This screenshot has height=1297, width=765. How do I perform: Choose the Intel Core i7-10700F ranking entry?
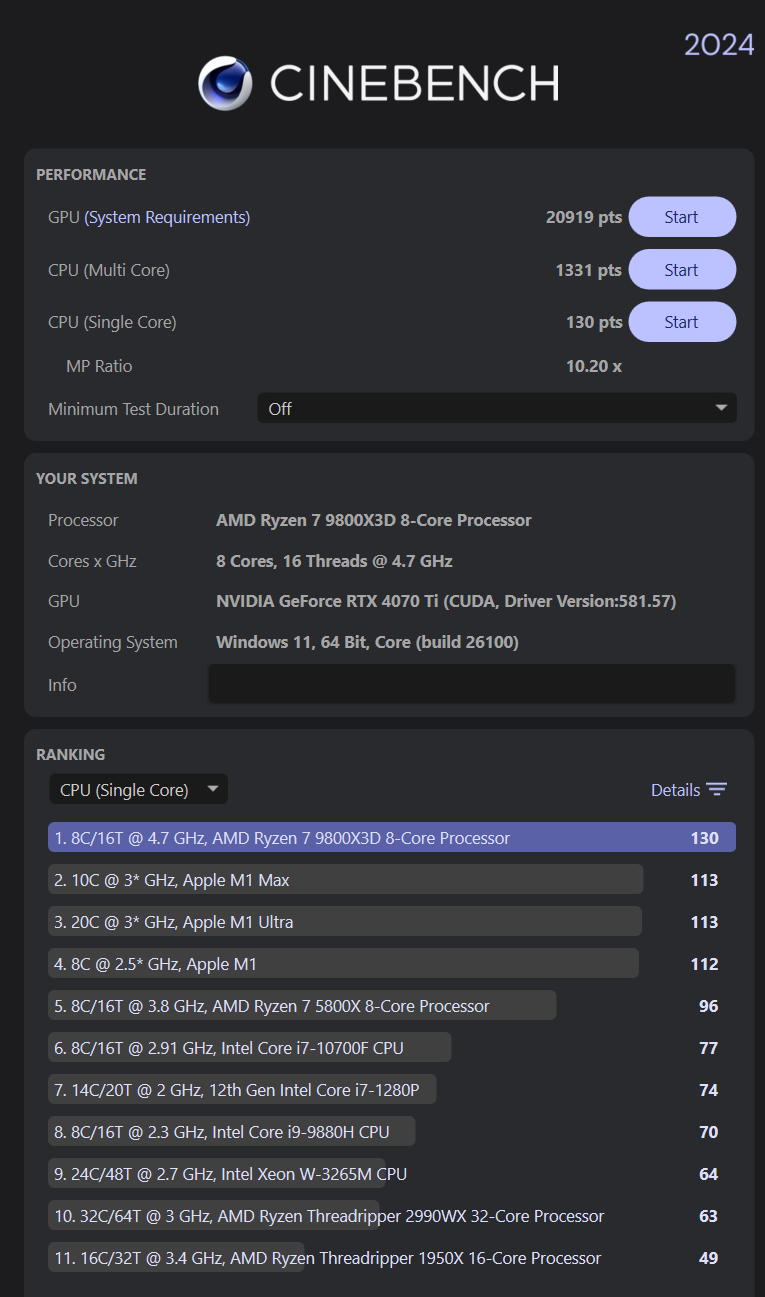tap(250, 1048)
